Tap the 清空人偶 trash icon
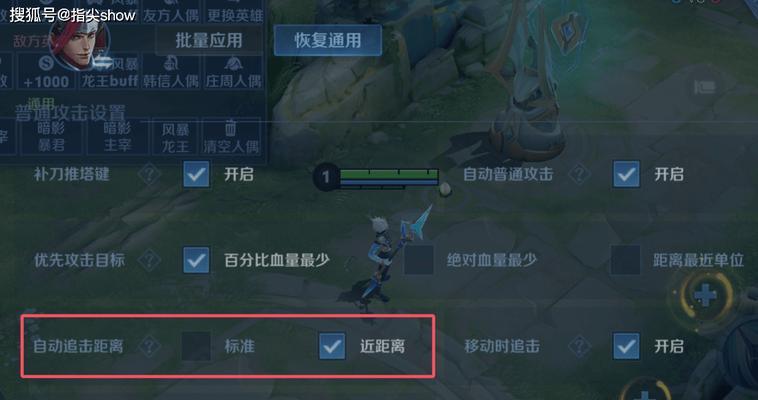Screen dimensions: 758x400 click(231, 137)
